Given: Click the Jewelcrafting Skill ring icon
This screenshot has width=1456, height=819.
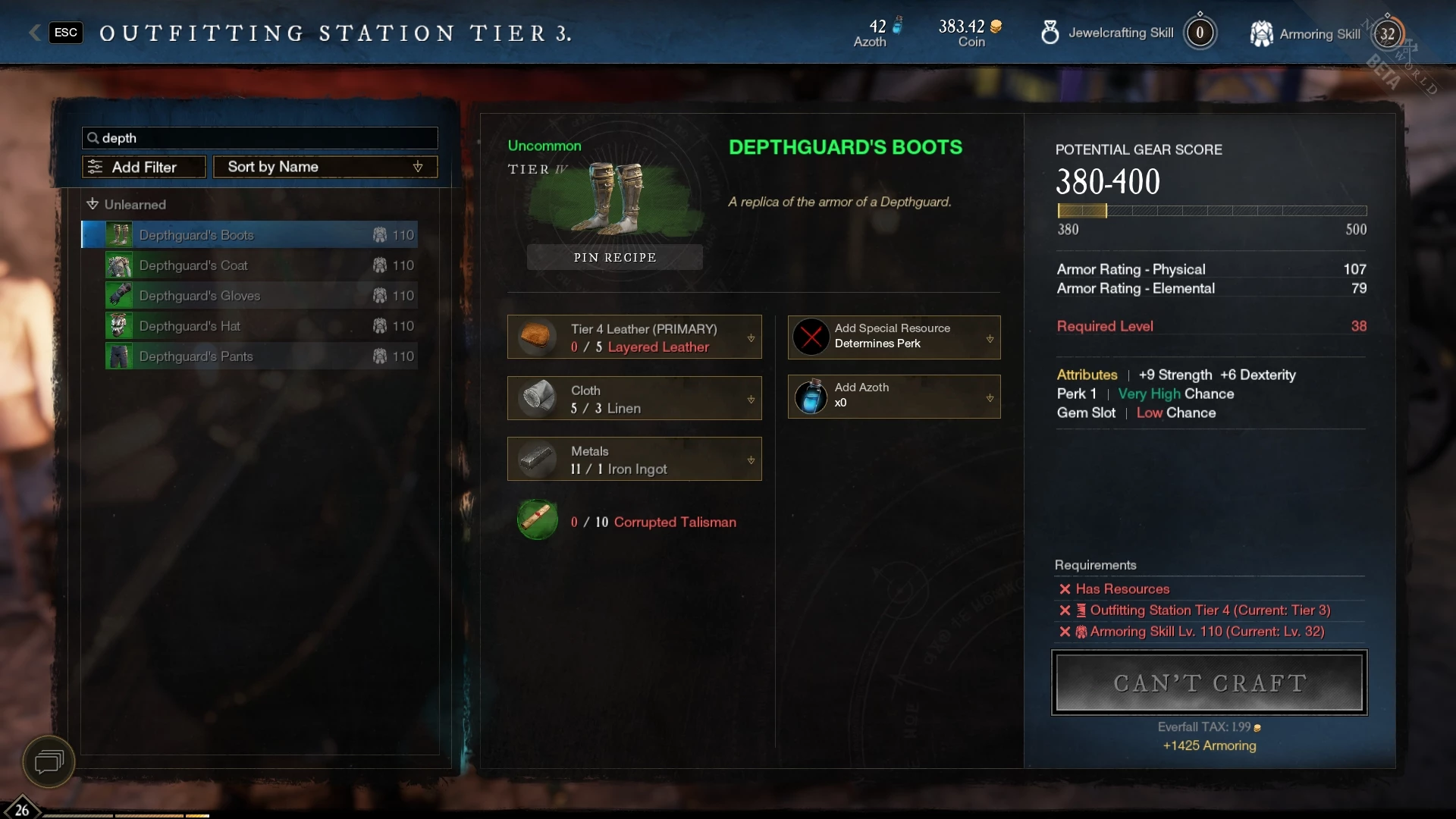Looking at the screenshot, I should tap(1050, 33).
